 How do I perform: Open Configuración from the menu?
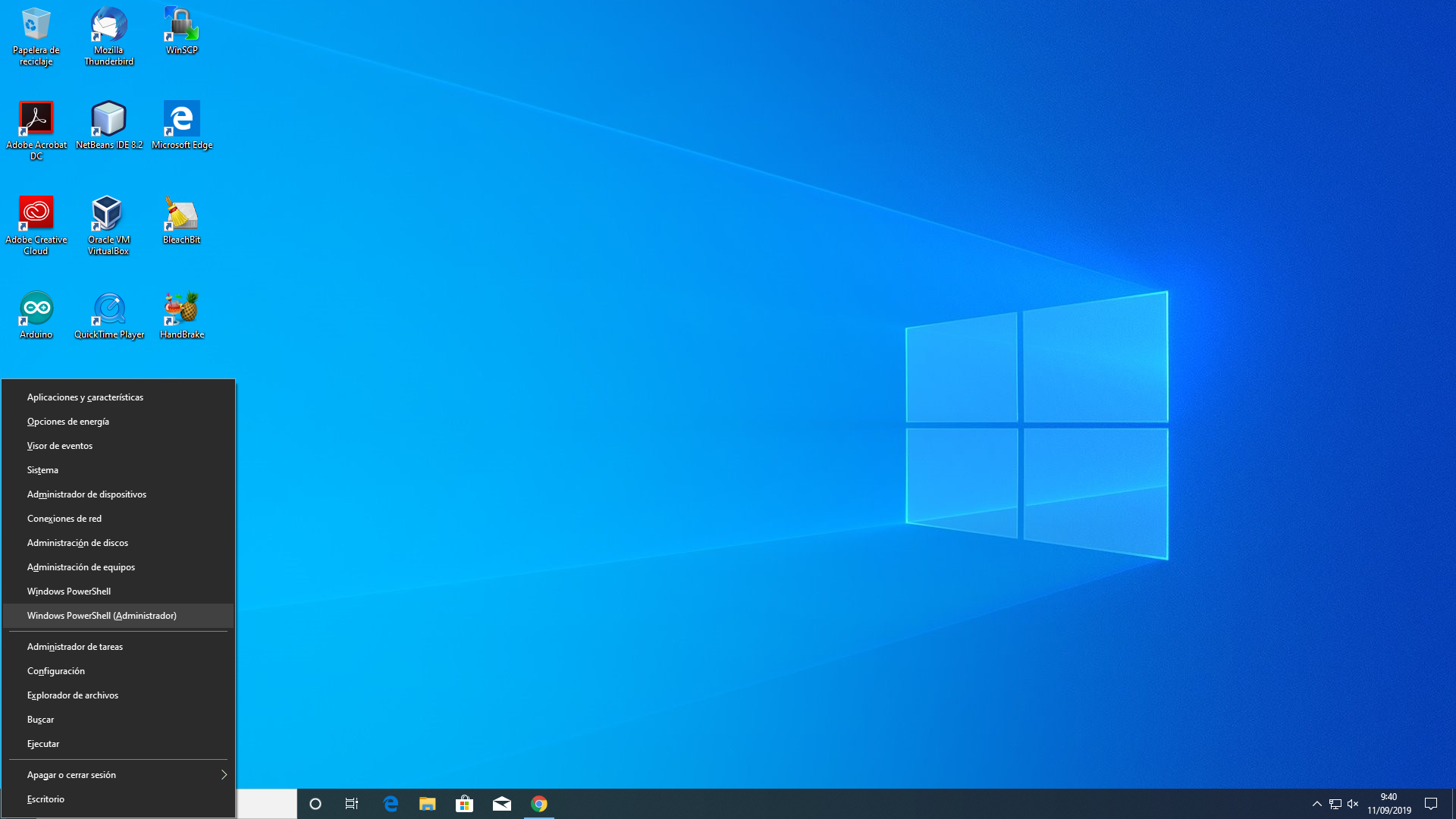tap(55, 670)
